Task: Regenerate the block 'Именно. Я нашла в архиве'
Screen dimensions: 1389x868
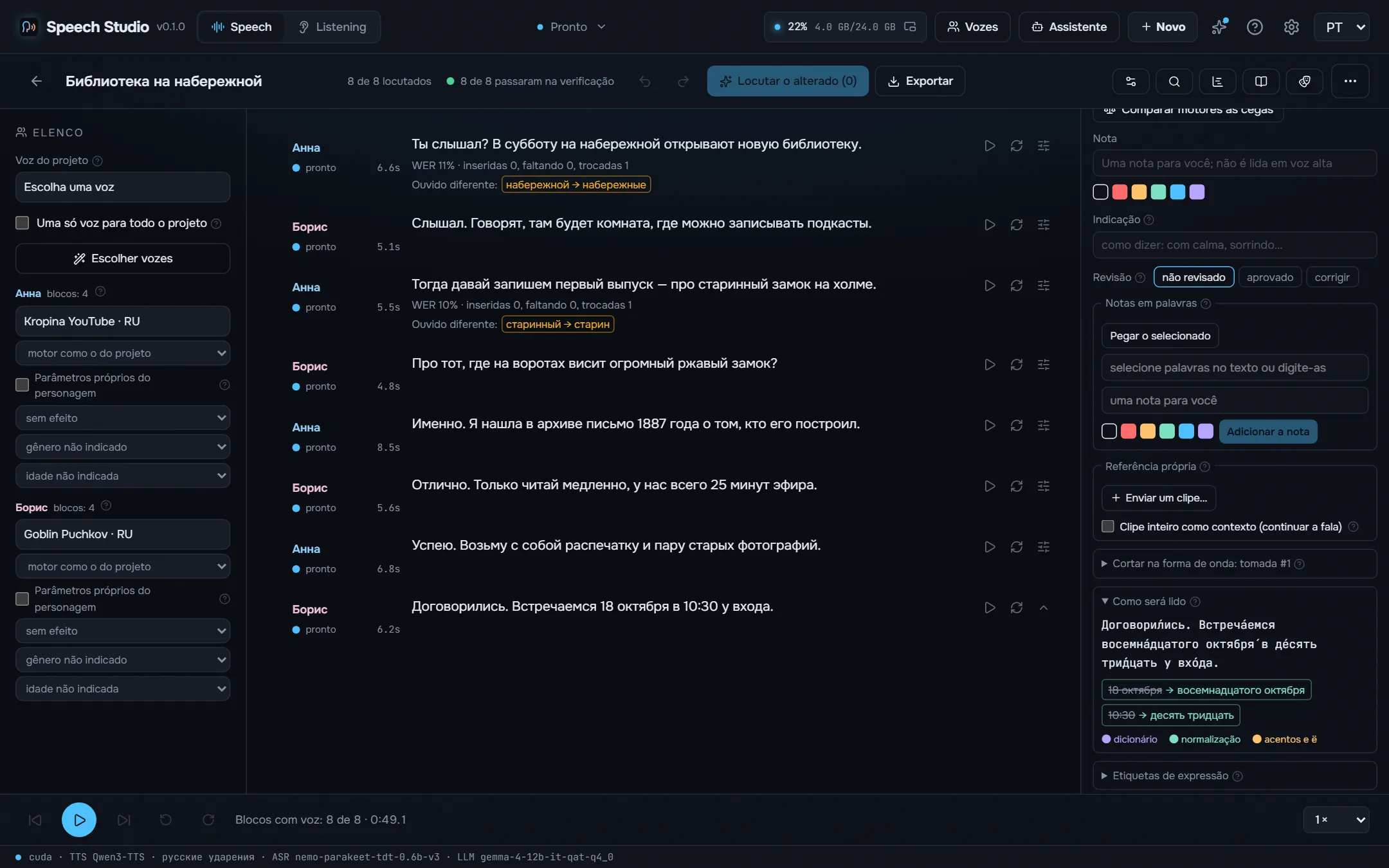Action: (1017, 426)
